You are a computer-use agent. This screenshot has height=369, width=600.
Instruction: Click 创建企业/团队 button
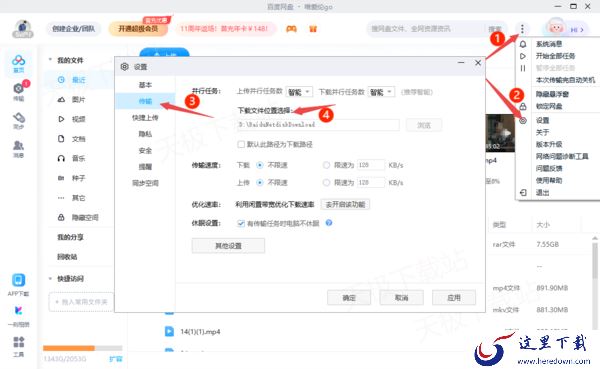click(73, 29)
